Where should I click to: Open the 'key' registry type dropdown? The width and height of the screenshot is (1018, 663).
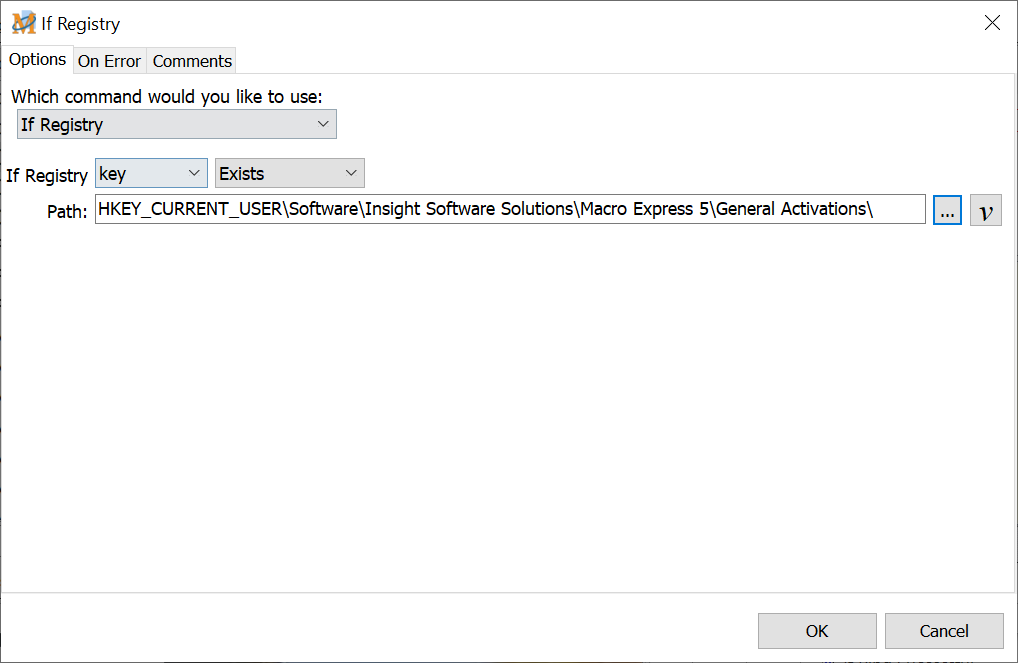tap(151, 174)
